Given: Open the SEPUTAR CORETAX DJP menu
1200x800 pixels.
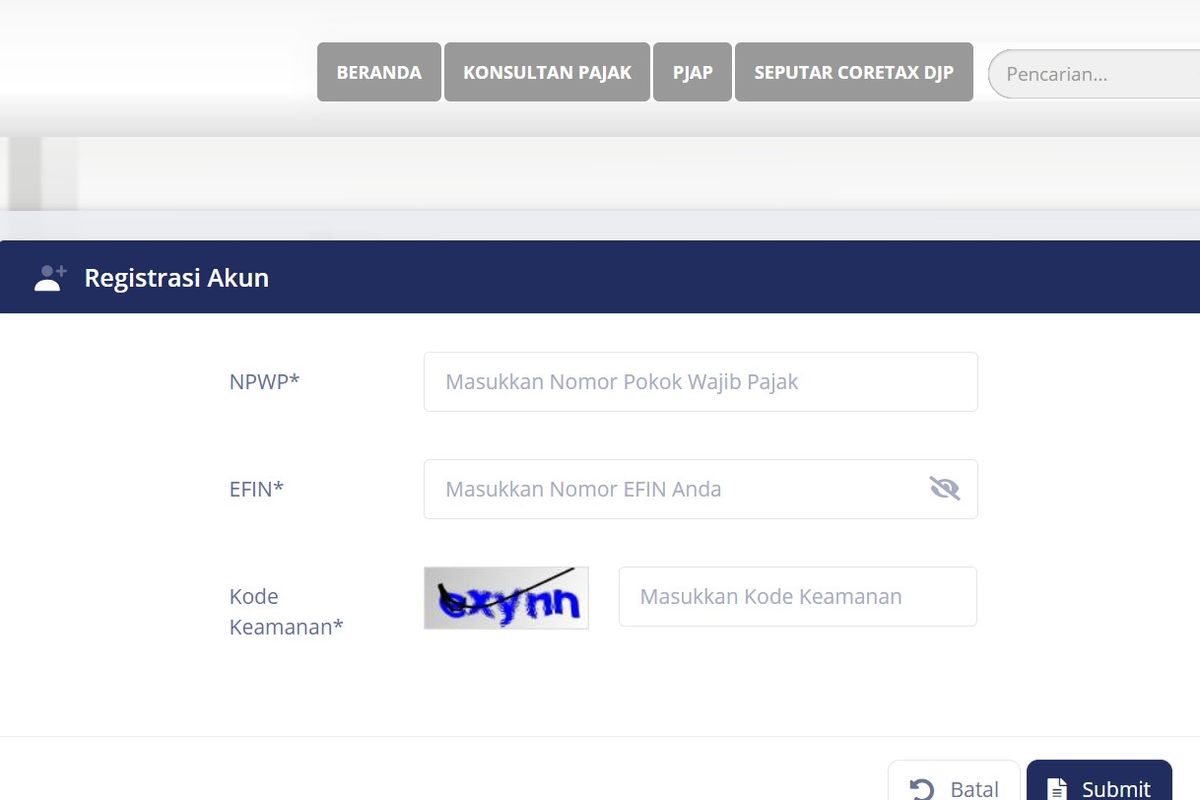Looking at the screenshot, I should pyautogui.click(x=854, y=72).
